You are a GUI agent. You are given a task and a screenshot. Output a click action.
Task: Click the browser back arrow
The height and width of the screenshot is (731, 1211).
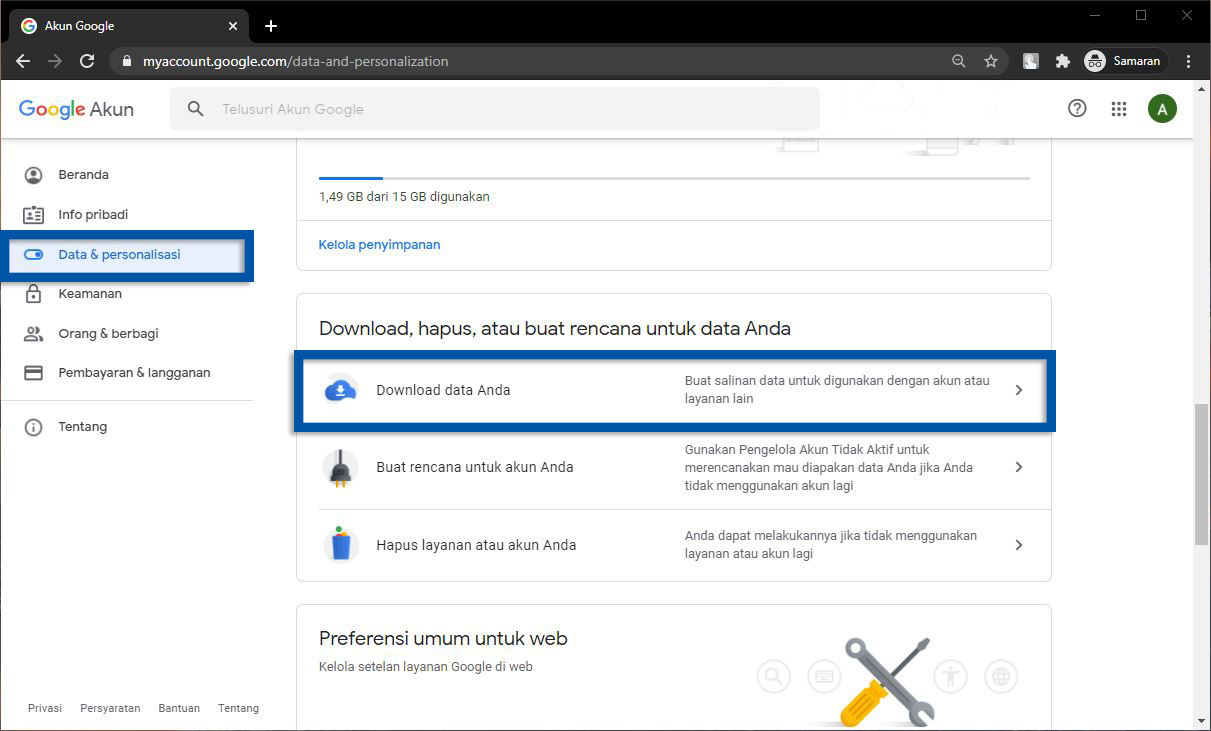23,61
